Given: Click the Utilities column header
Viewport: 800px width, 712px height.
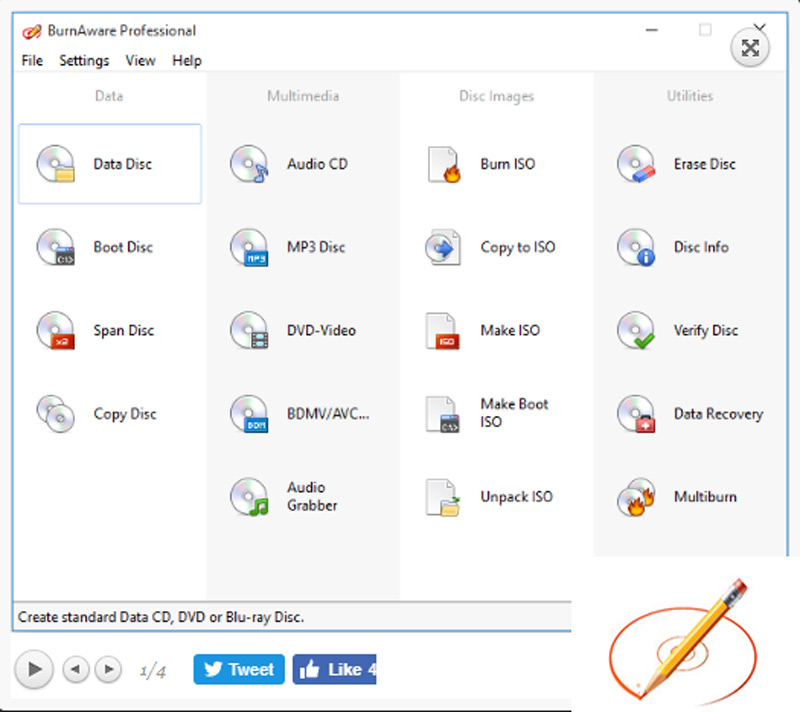Looking at the screenshot, I should click(690, 96).
